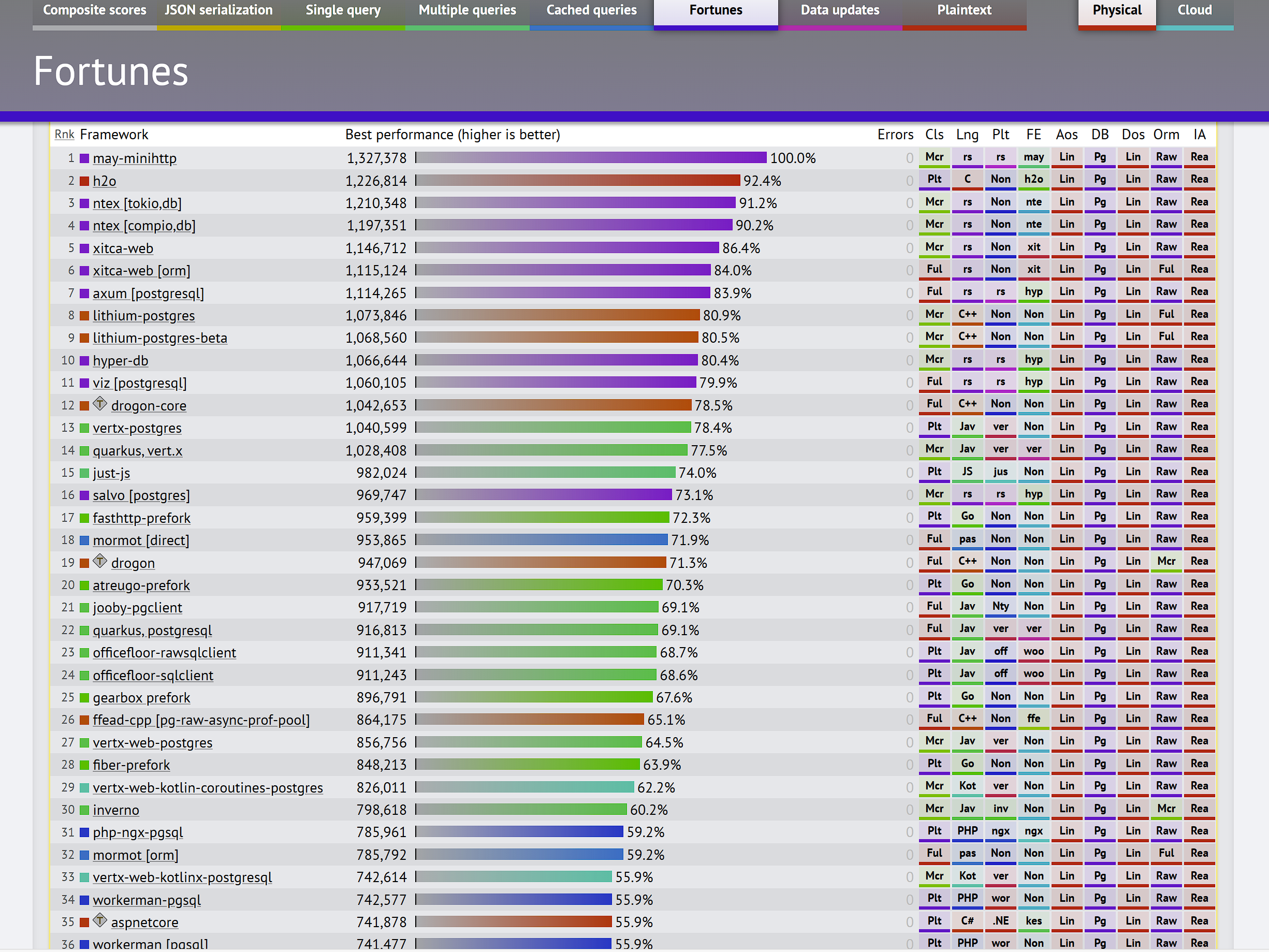Click the Rnk column header
Viewport: 1269px width, 952px height.
point(64,135)
